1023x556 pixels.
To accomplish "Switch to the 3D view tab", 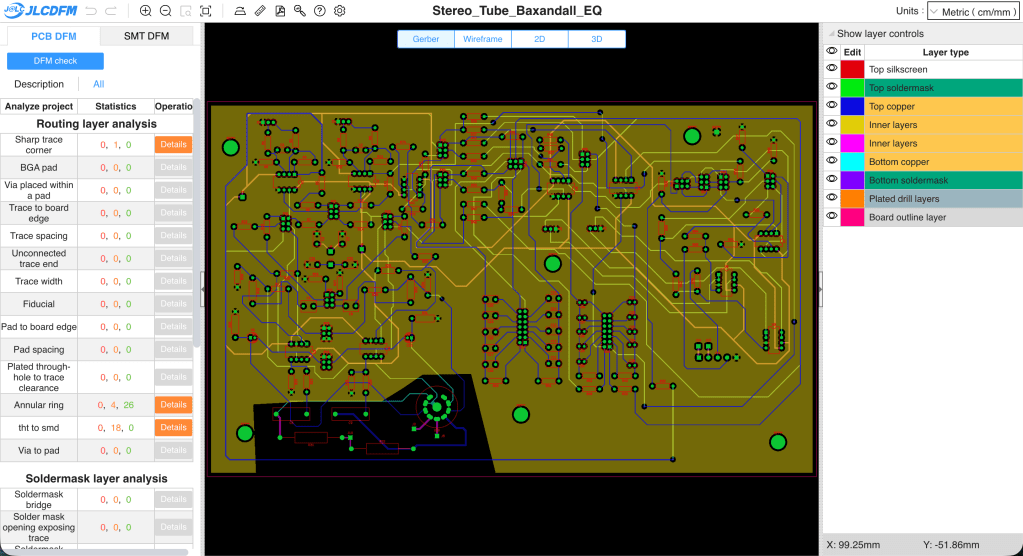I will point(597,39).
